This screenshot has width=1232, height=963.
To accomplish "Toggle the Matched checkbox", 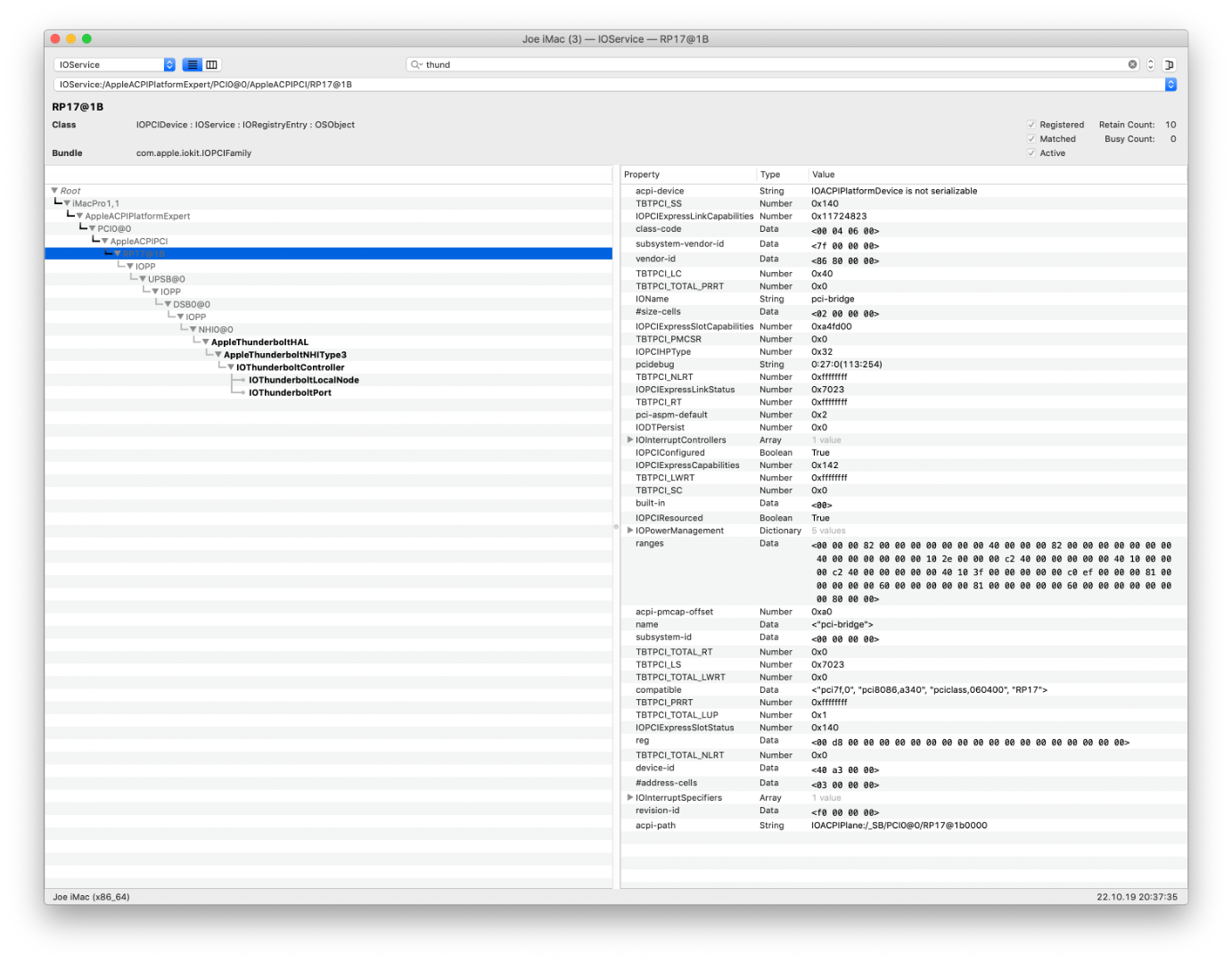I will 1031,139.
